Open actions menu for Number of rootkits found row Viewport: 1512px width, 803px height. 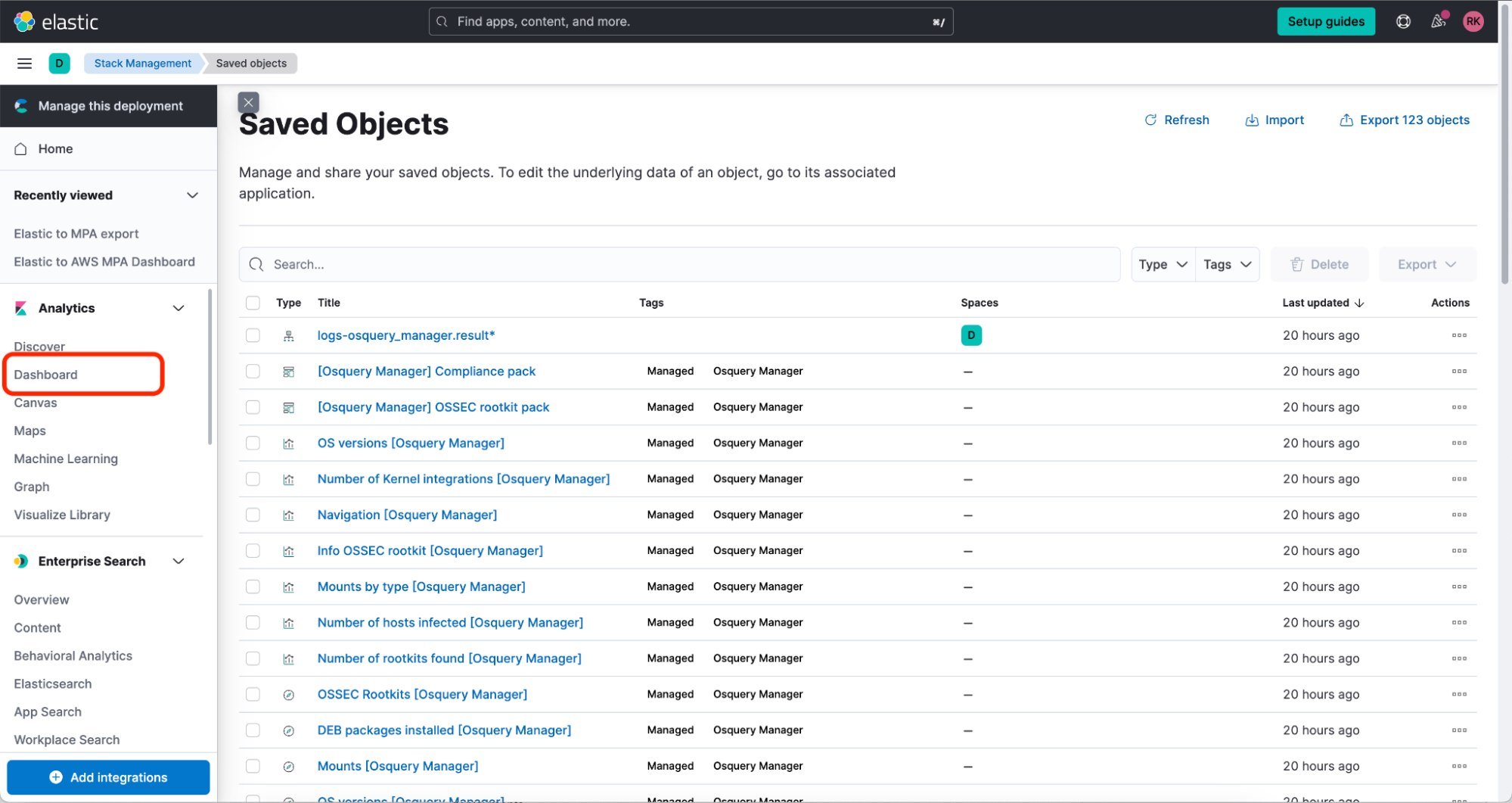point(1459,658)
